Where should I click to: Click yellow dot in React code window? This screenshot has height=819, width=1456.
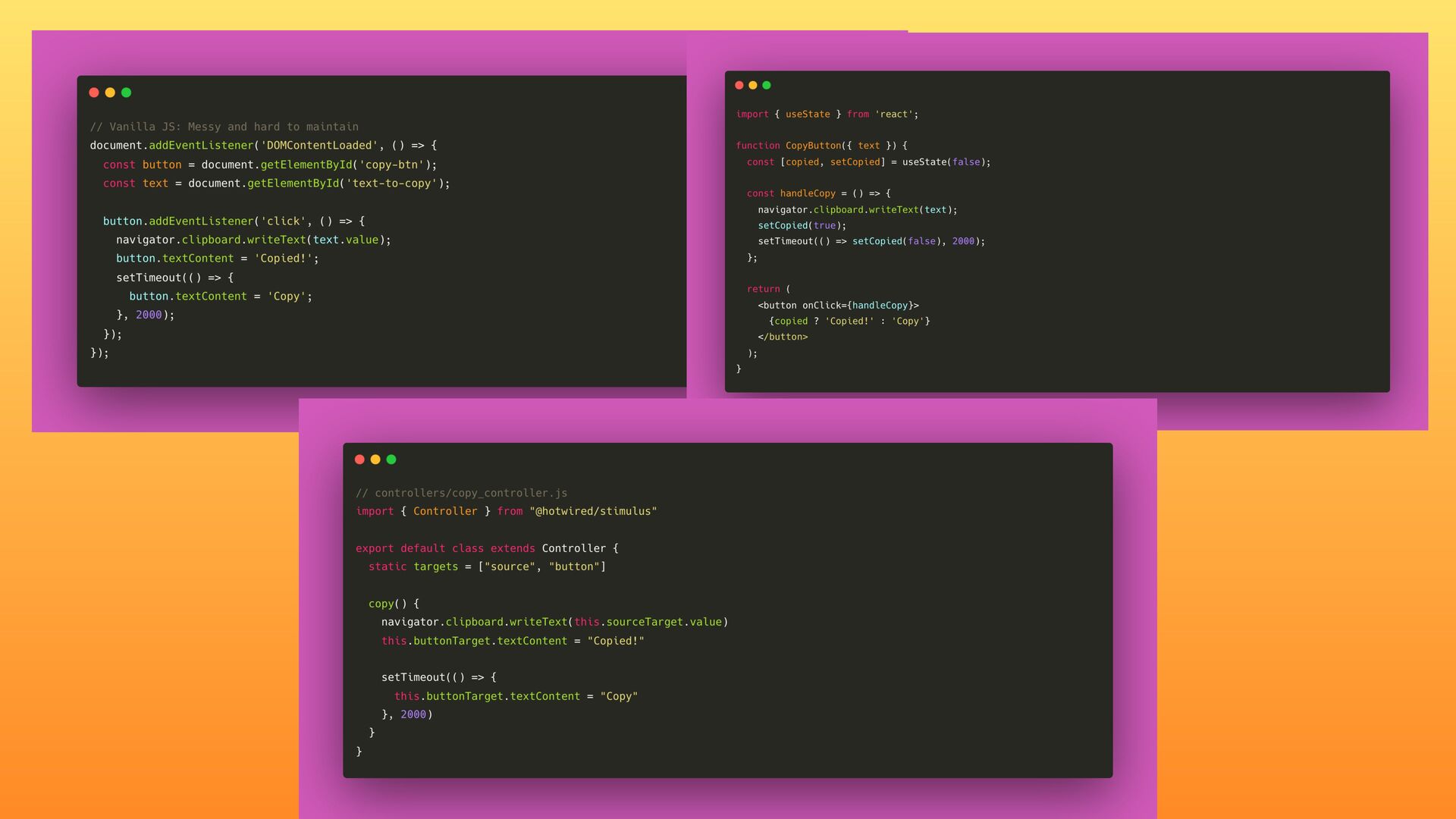pos(753,86)
